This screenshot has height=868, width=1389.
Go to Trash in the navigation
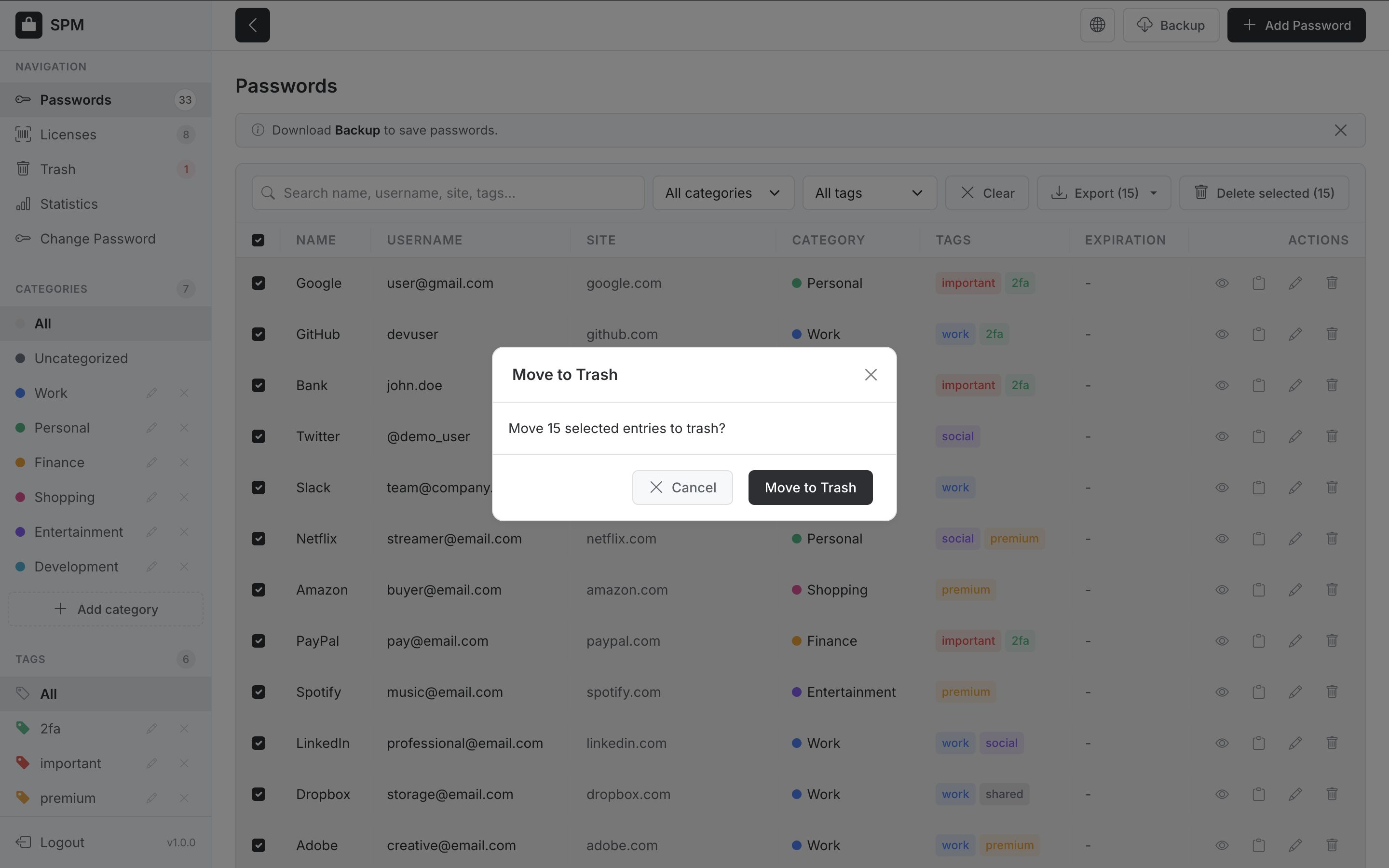coord(57,169)
